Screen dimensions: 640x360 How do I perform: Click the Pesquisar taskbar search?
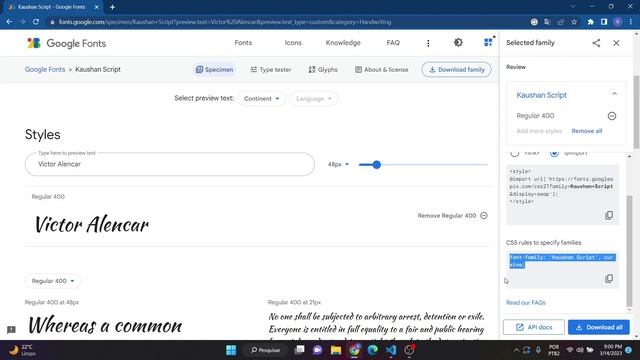point(265,350)
